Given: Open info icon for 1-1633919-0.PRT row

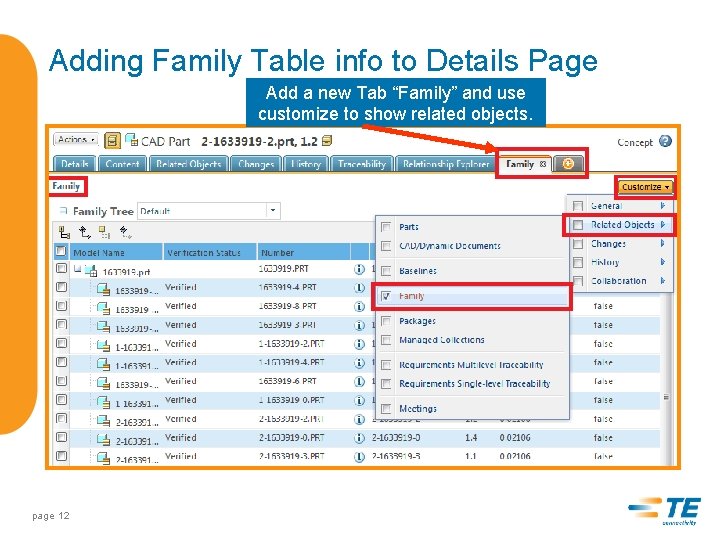Looking at the screenshot, I should pos(359,400).
